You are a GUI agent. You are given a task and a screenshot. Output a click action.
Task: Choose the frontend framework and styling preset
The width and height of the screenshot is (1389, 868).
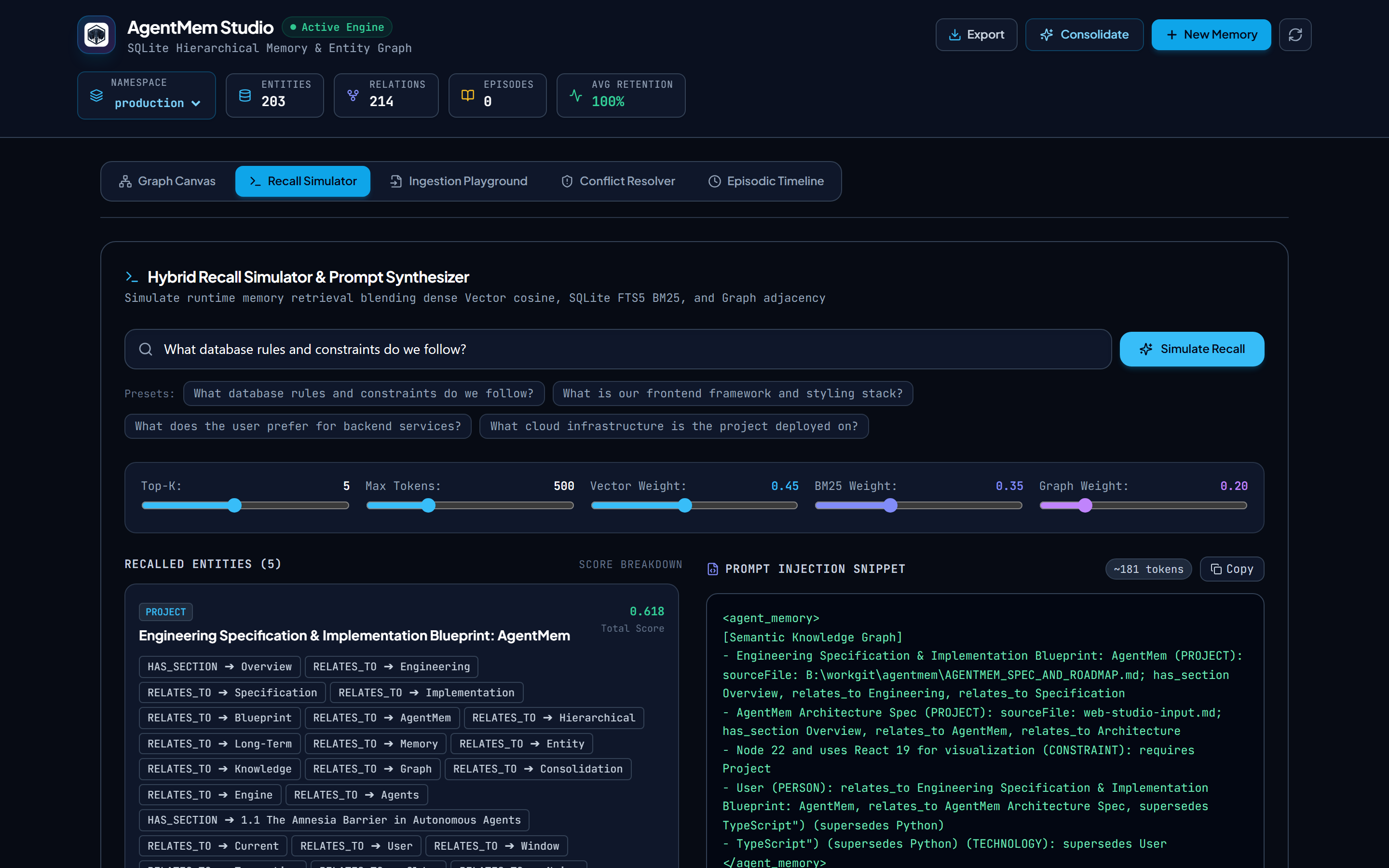click(x=733, y=393)
